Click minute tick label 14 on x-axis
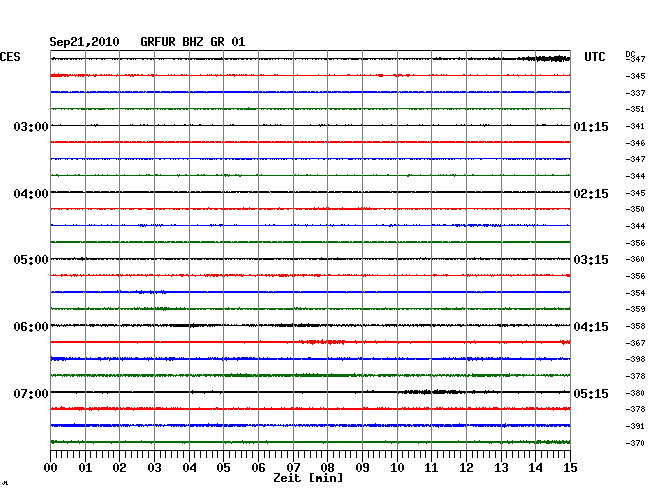This screenshot has width=650, height=494. (535, 467)
